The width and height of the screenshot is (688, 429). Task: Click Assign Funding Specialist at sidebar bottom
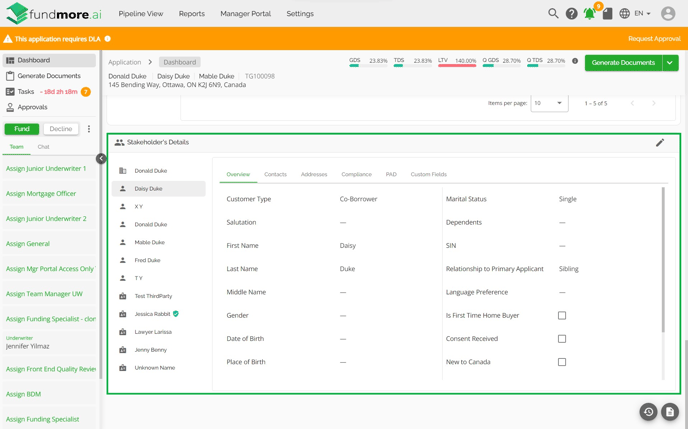pyautogui.click(x=43, y=419)
